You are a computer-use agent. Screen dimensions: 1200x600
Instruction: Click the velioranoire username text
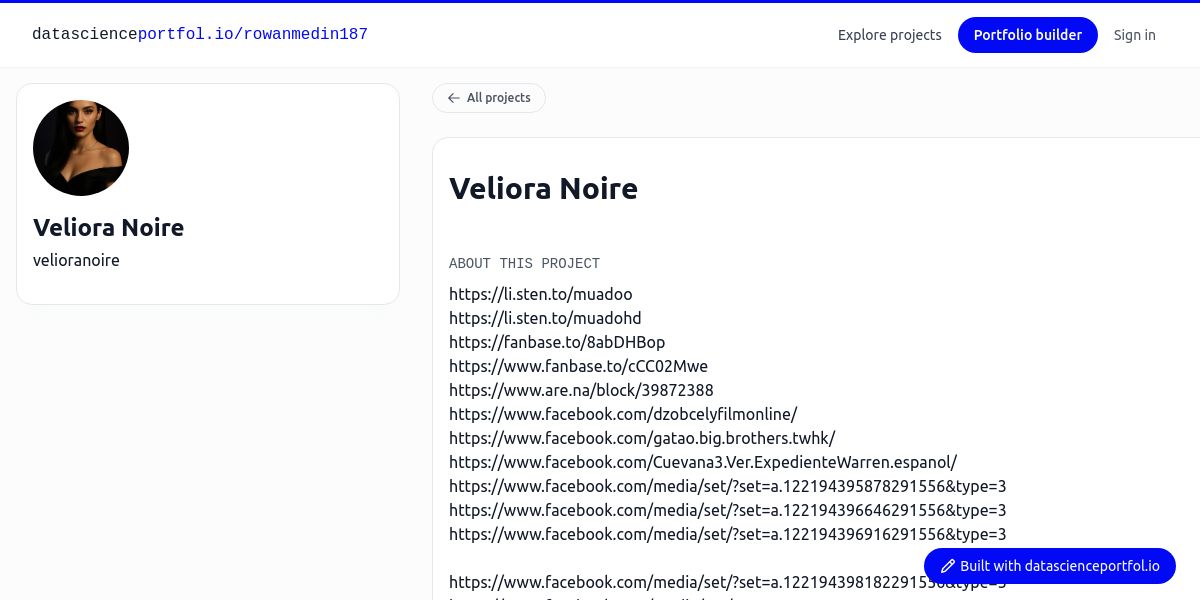[76, 260]
